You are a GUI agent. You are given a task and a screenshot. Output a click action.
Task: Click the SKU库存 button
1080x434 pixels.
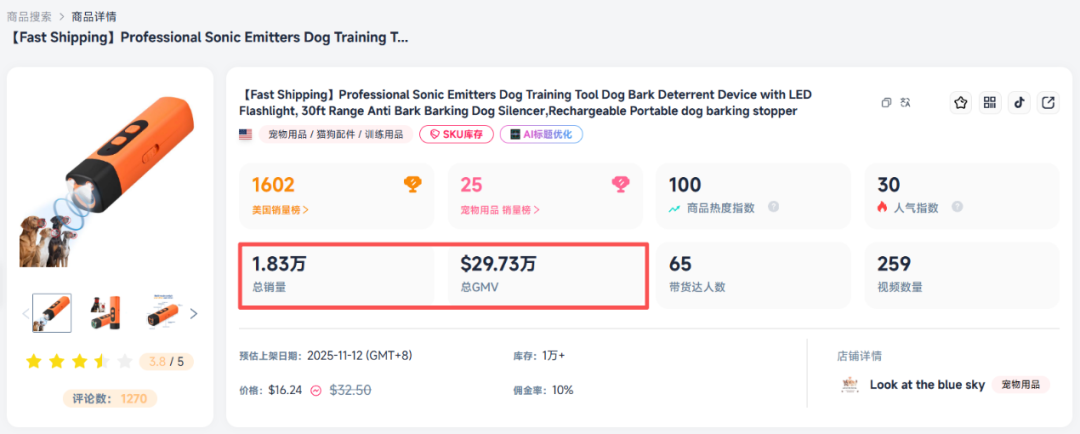pyautogui.click(x=456, y=134)
